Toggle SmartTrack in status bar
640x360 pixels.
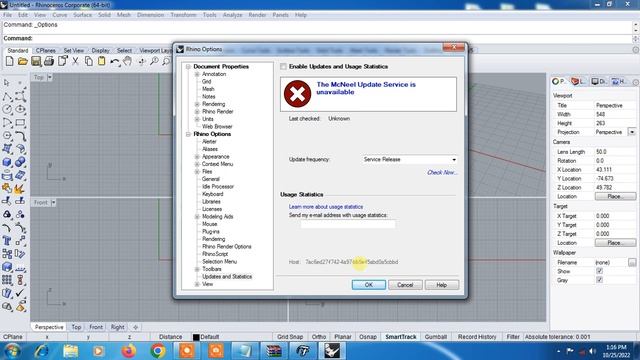pyautogui.click(x=401, y=337)
